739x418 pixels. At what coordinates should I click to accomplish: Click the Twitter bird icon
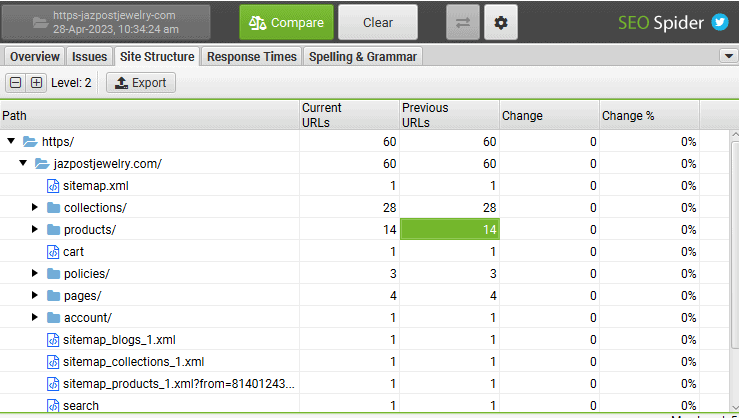coord(720,22)
